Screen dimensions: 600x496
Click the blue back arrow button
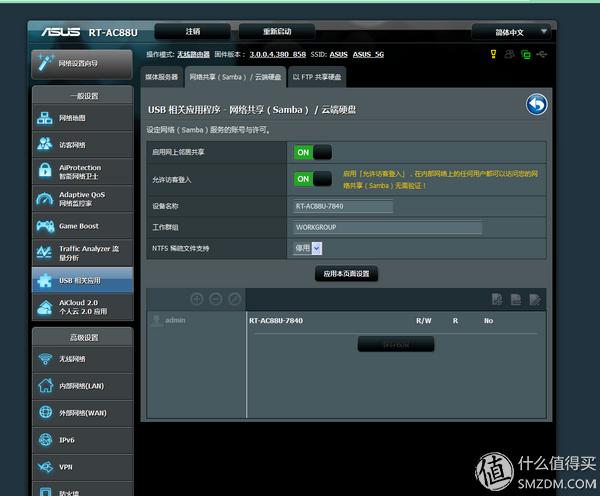pyautogui.click(x=536, y=104)
